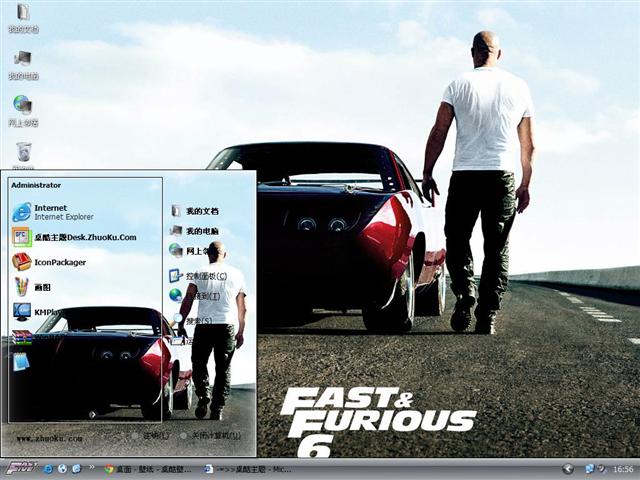640x480 pixels.
Task: Open the WinRAR books icon in Start menu
Action: (22, 337)
